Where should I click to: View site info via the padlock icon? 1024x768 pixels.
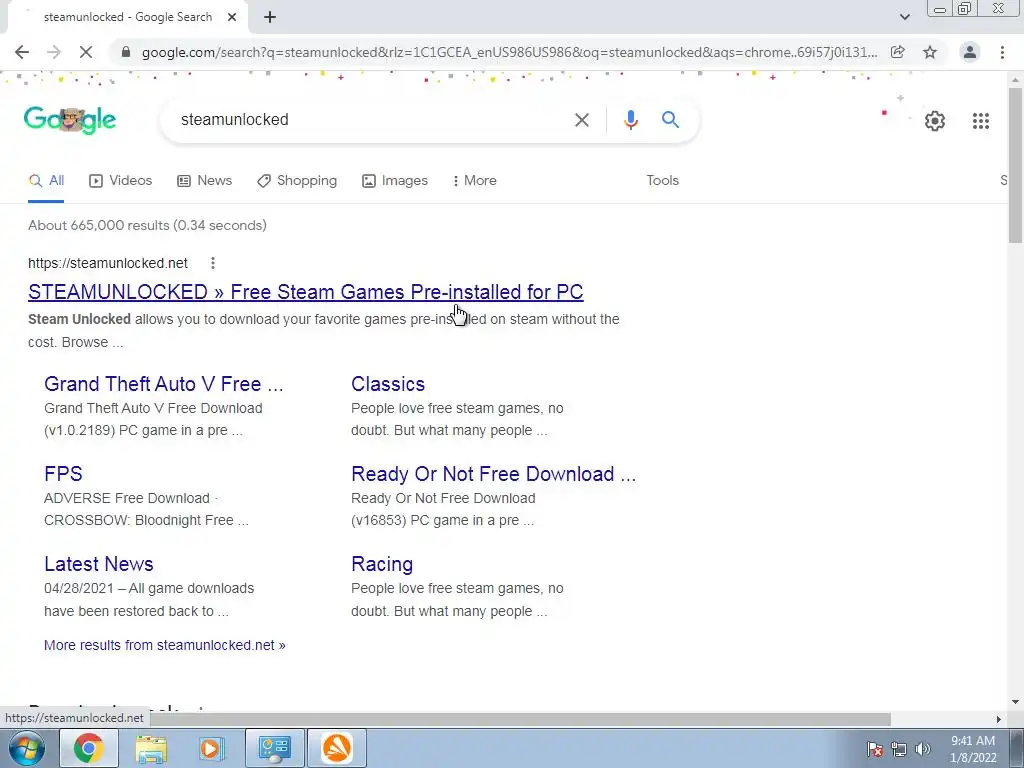click(x=126, y=52)
